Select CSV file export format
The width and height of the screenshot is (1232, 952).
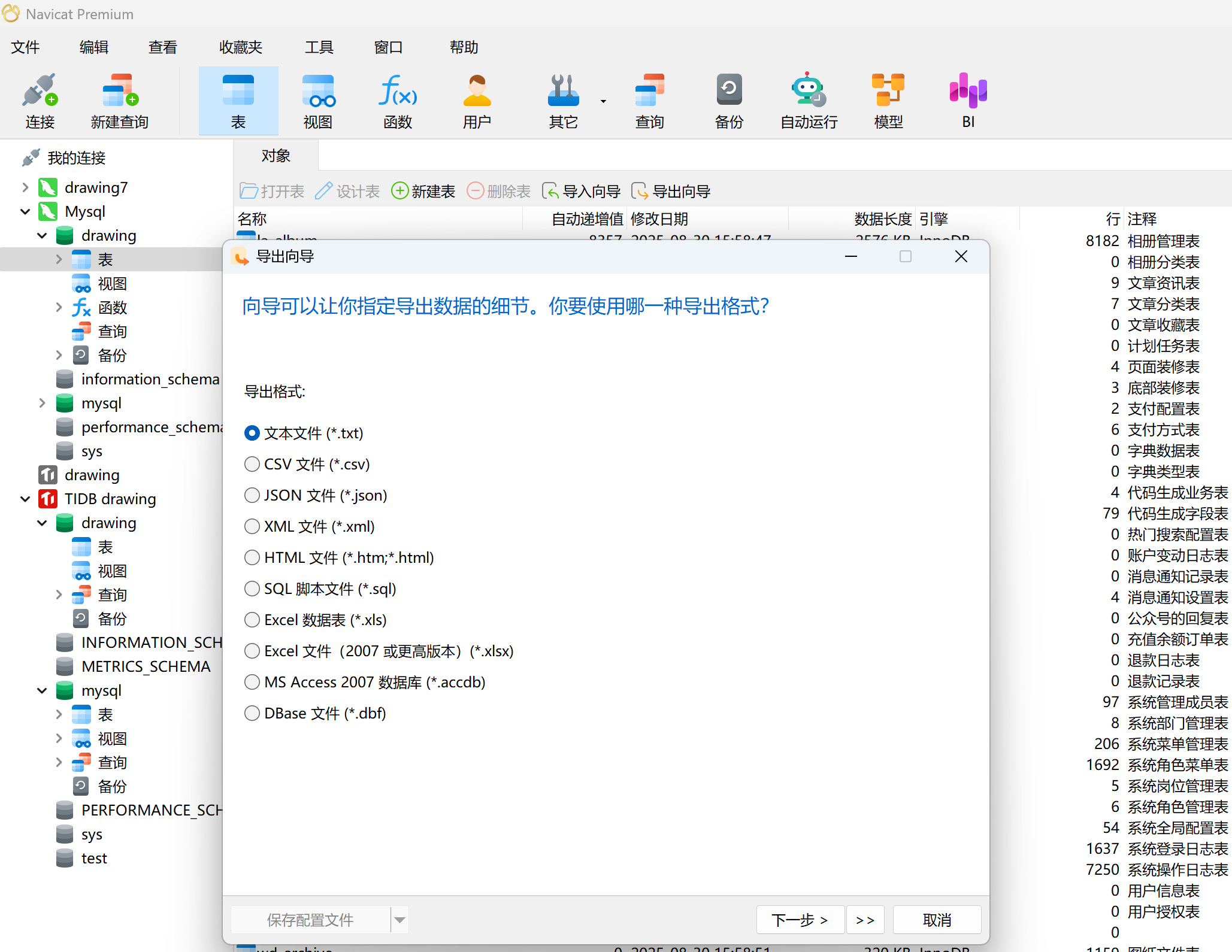pos(252,464)
